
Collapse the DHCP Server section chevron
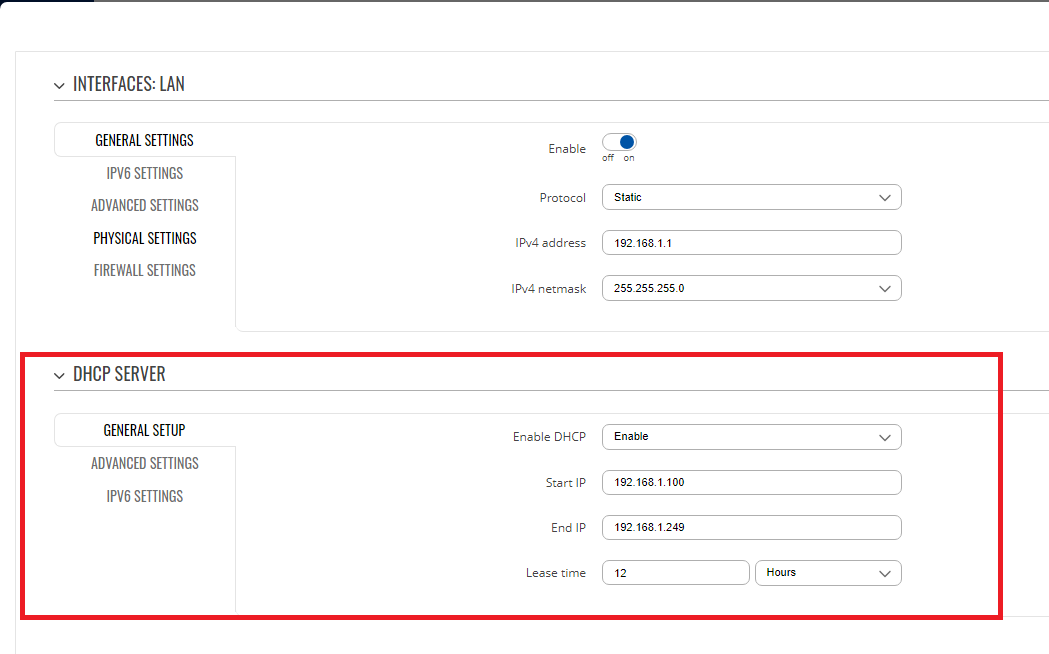point(59,376)
